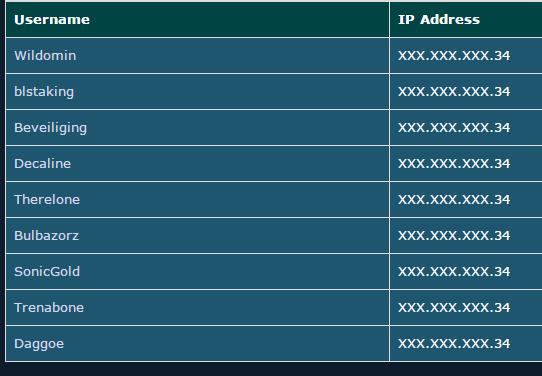This screenshot has width=542, height=376.
Task: Click the IP address in SonicGold row
Action: pos(454,271)
